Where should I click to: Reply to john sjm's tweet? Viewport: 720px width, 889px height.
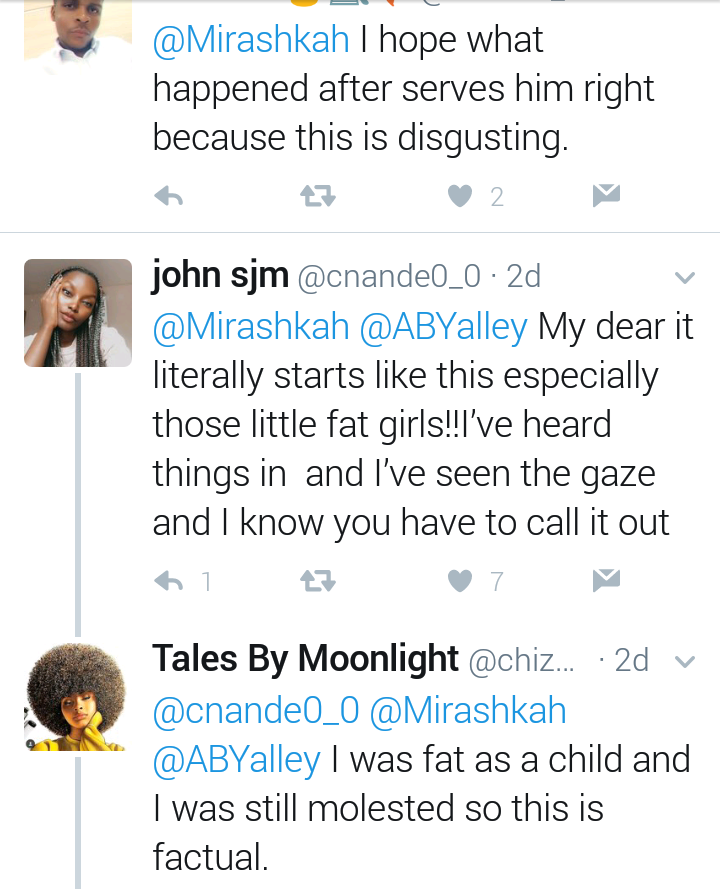(x=168, y=581)
